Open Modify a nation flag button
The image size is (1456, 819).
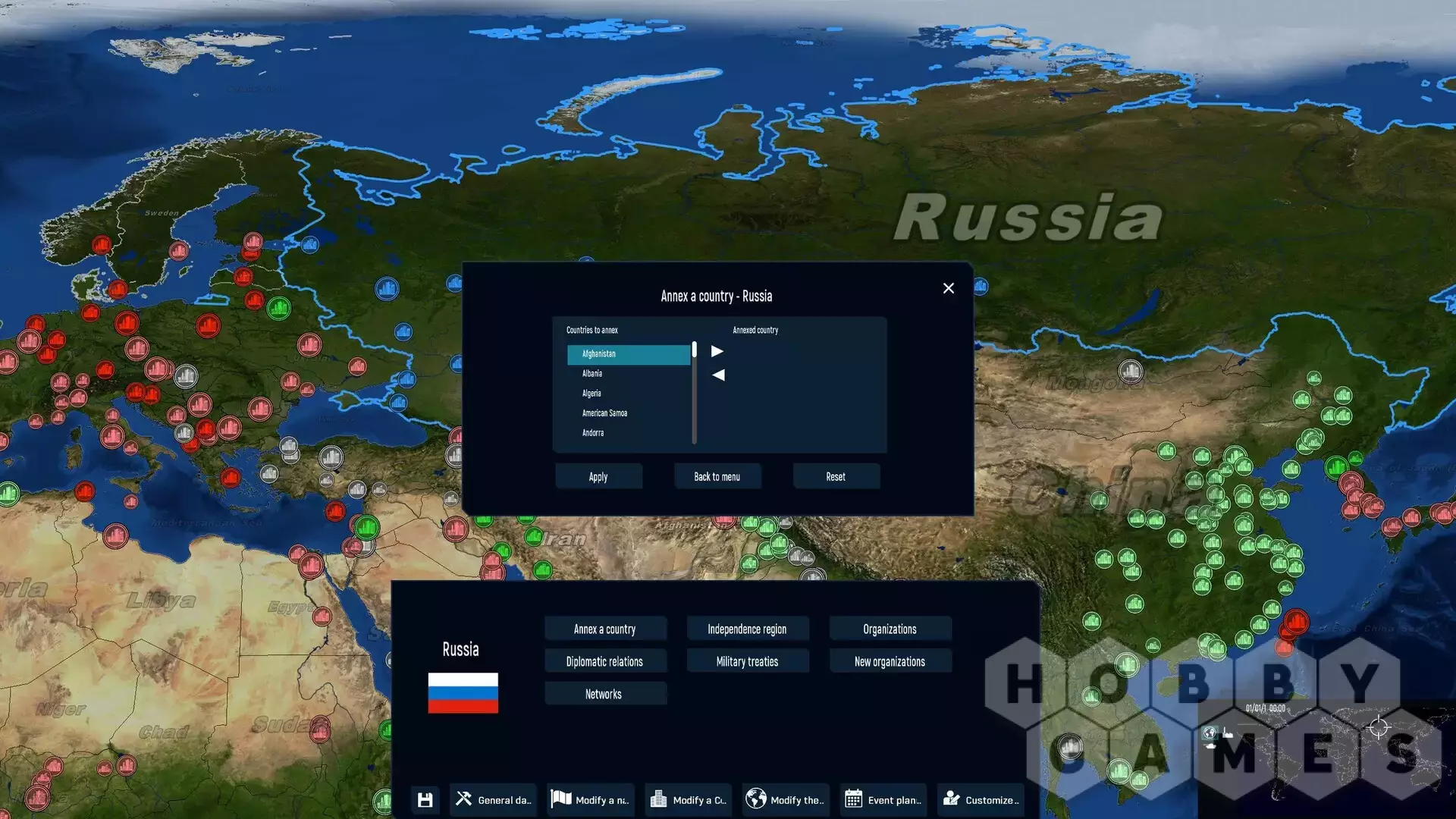(x=590, y=799)
